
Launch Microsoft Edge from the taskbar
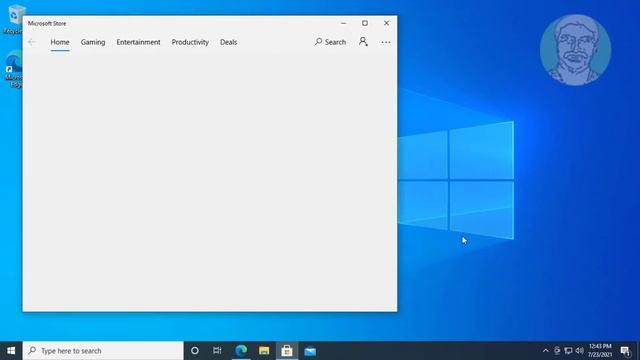point(241,351)
